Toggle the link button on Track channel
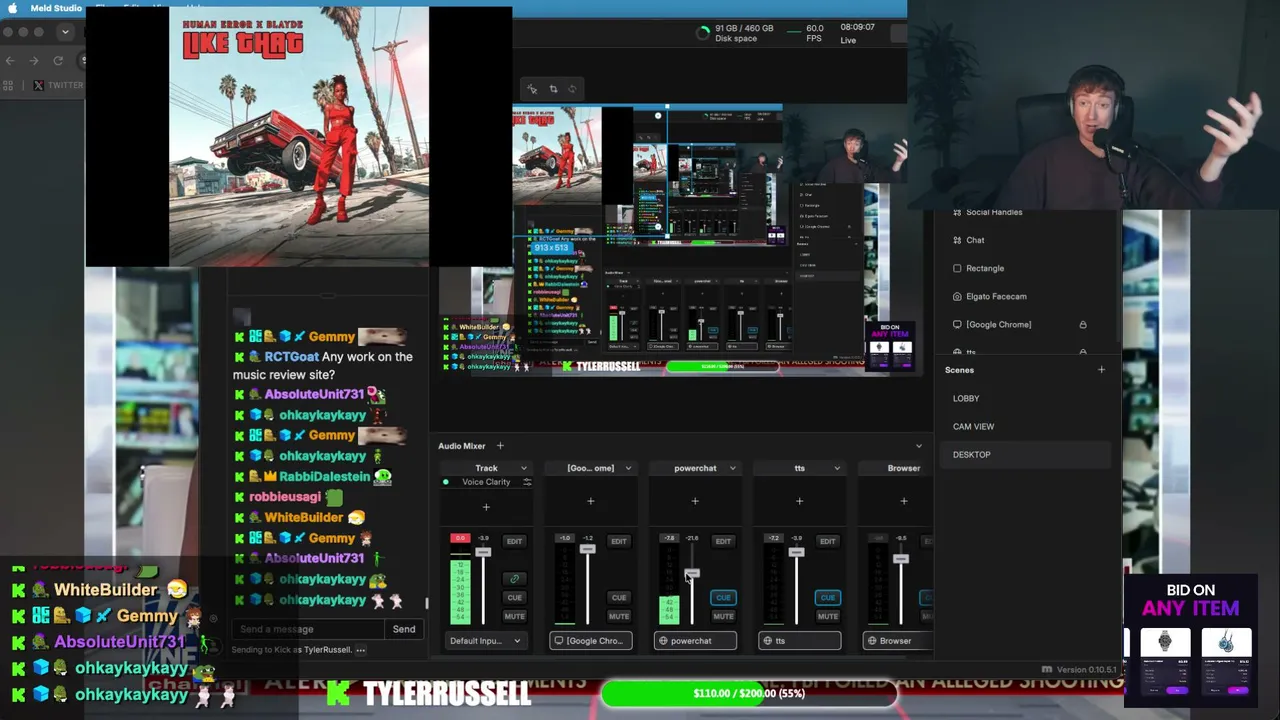The height and width of the screenshot is (720, 1280). click(514, 578)
